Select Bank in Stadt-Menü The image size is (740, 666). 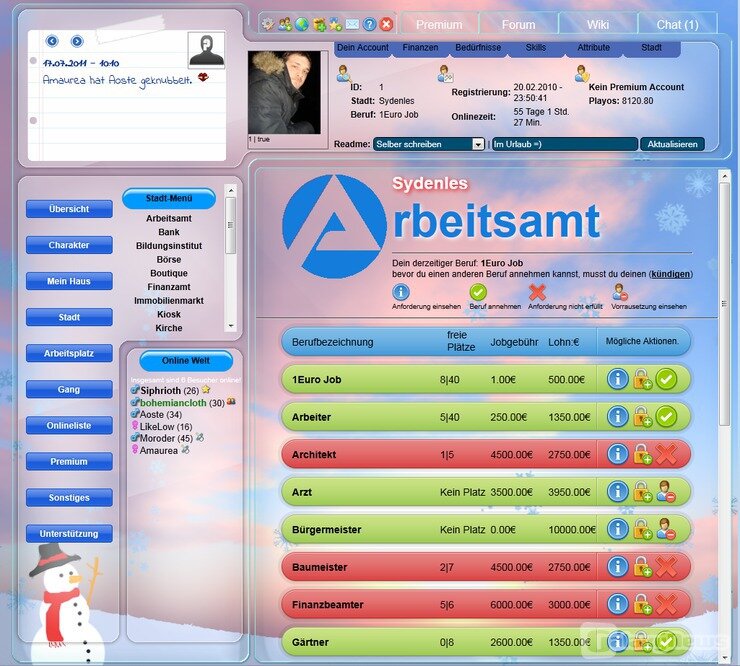[169, 232]
